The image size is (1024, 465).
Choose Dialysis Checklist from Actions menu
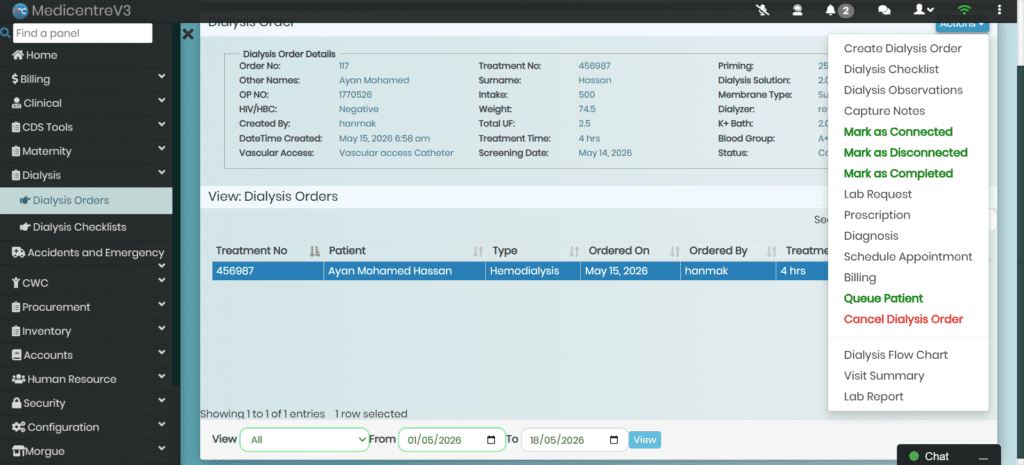coord(891,69)
